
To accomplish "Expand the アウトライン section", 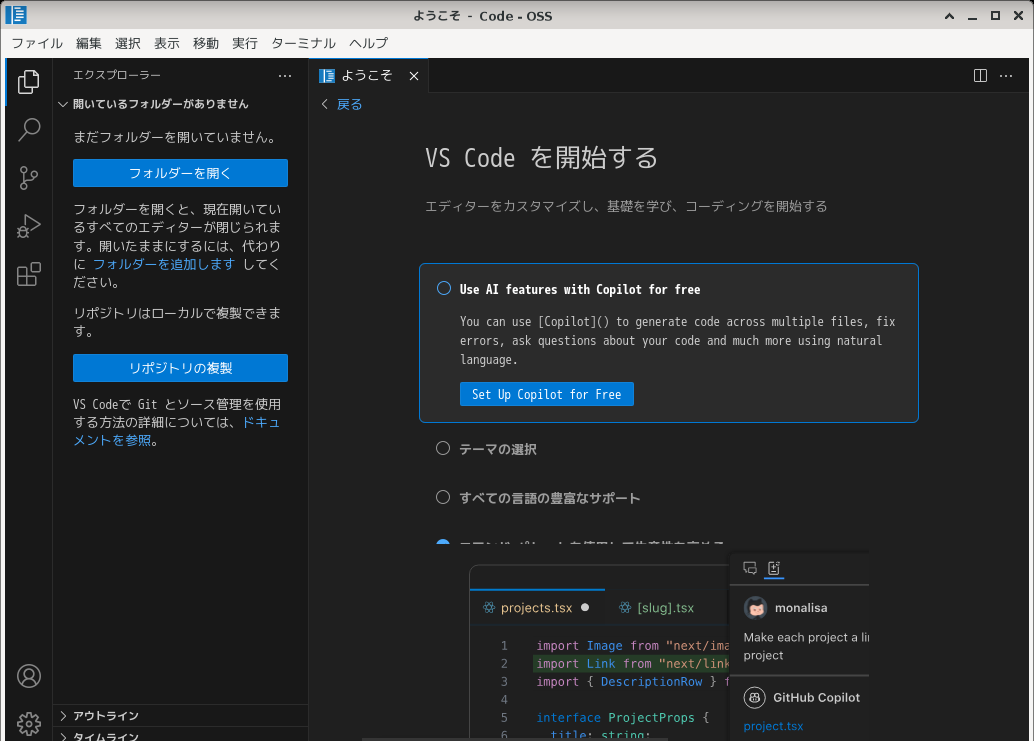I will point(180,716).
